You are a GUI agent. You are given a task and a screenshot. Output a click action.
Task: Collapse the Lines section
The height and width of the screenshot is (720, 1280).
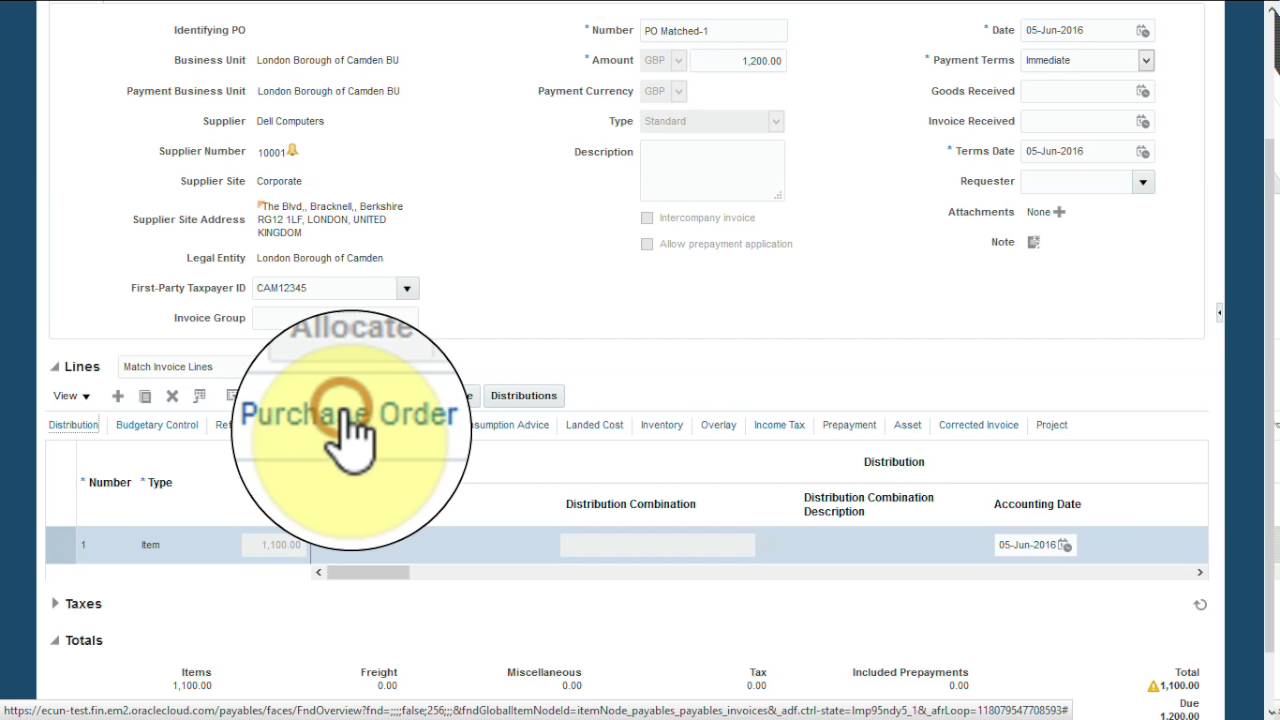point(55,367)
